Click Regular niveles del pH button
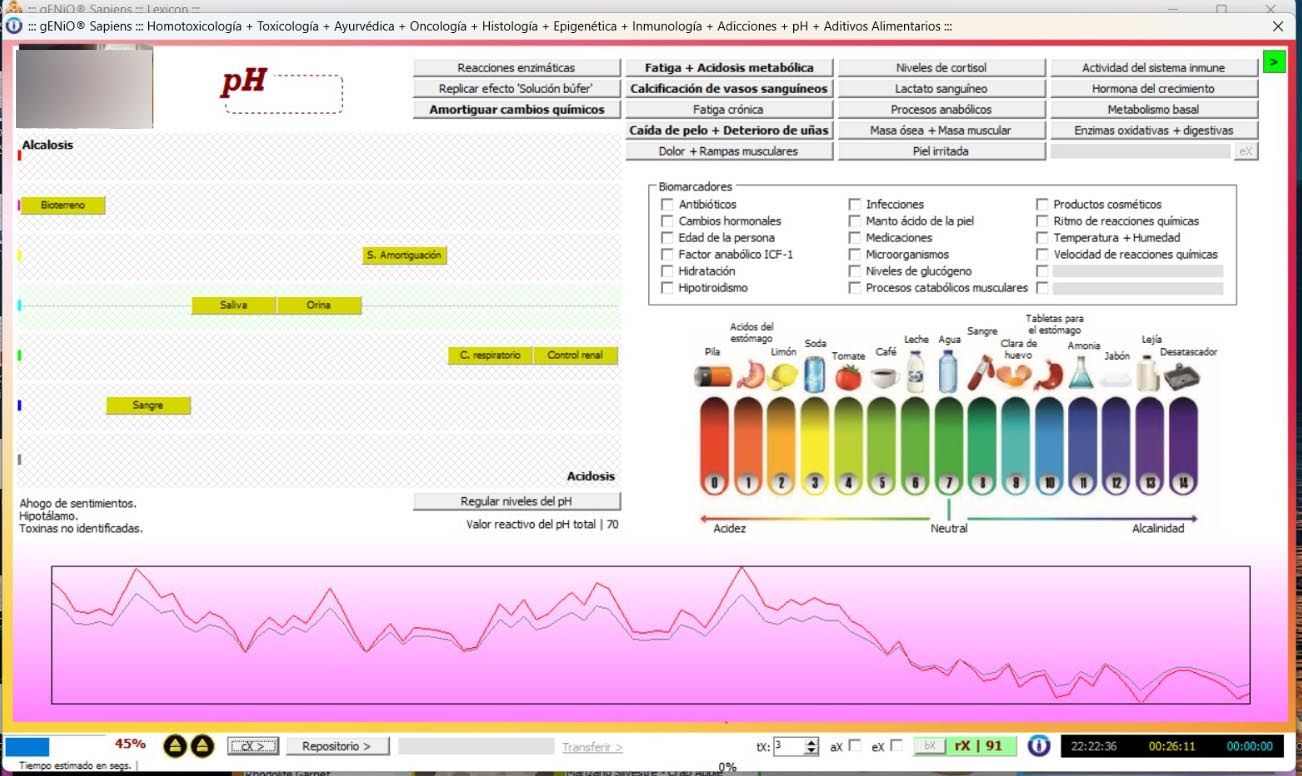The width and height of the screenshot is (1302, 776). point(517,501)
